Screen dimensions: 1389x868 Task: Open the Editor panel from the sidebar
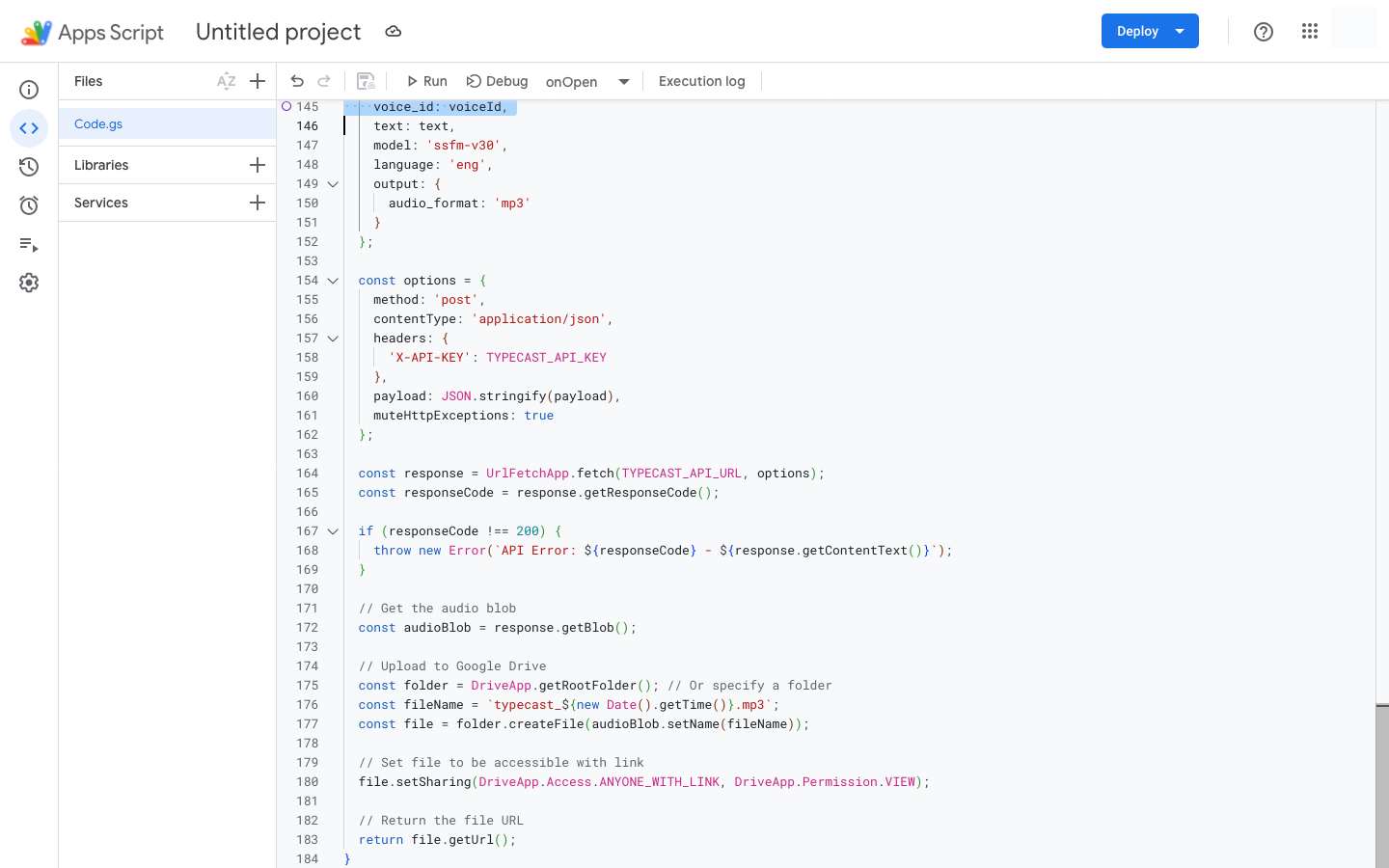[x=29, y=127]
